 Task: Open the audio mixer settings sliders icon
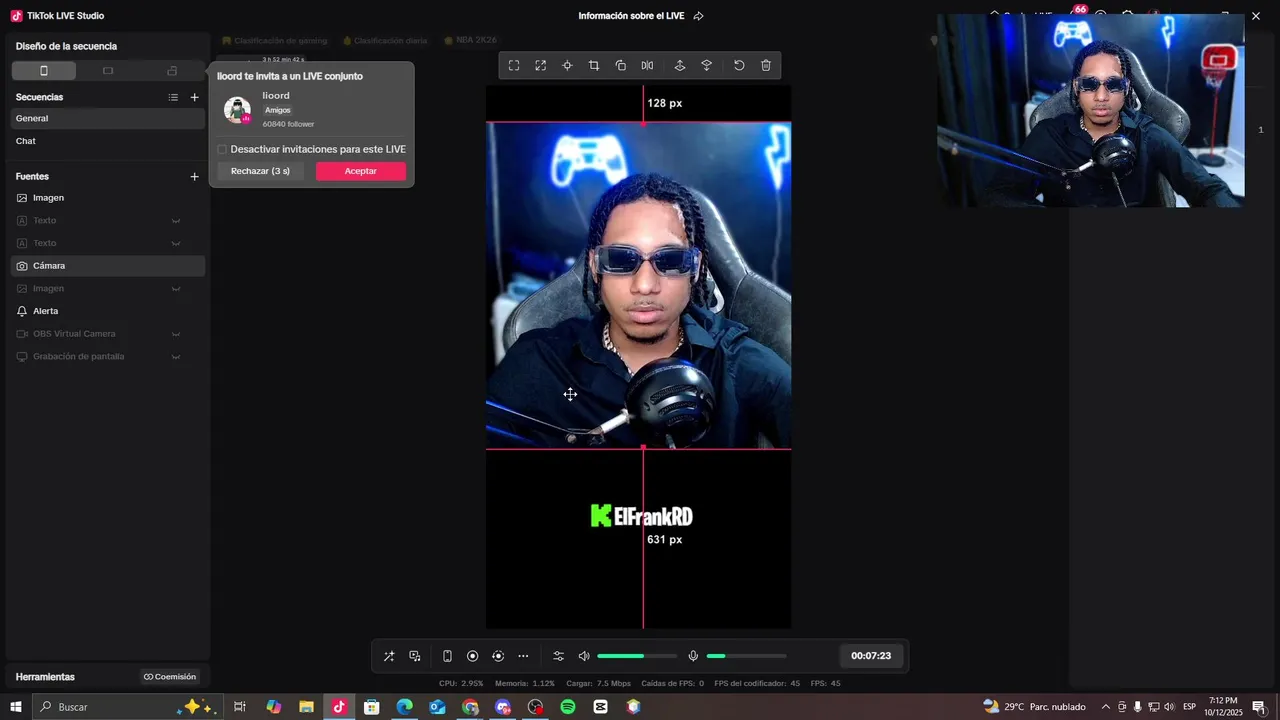559,656
